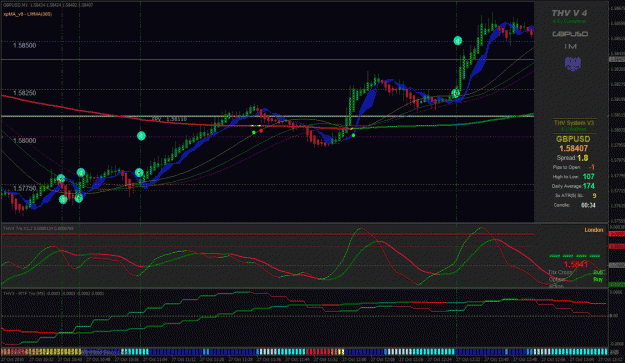Click the red 1.5841 price readout
The width and height of the screenshot is (625, 363).
coord(576,264)
